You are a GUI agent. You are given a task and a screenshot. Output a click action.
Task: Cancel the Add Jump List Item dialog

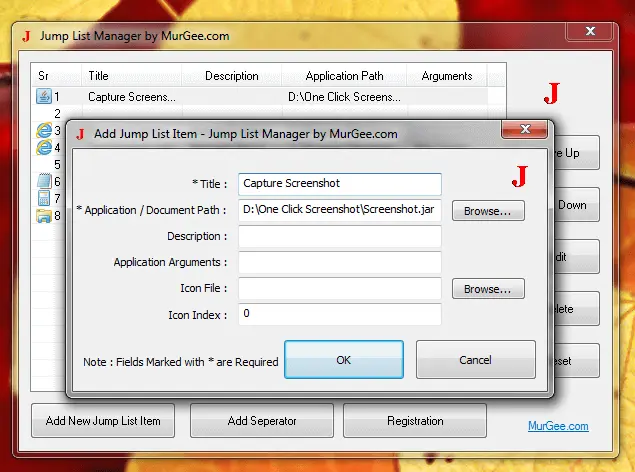pyautogui.click(x=475, y=360)
